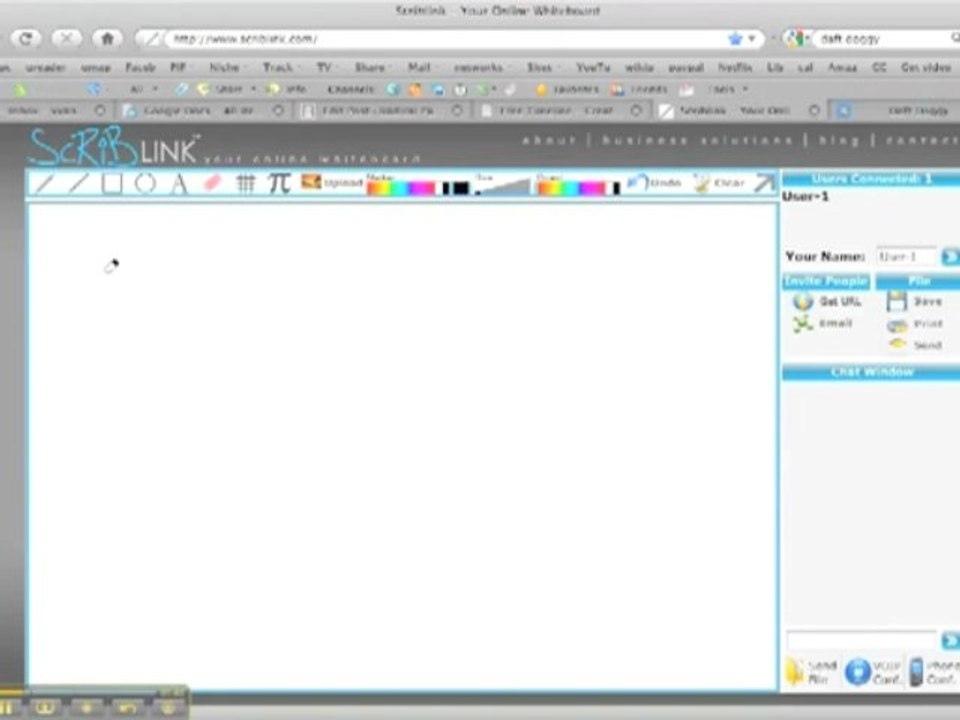Click the 'Get video' bookmark

coord(926,67)
